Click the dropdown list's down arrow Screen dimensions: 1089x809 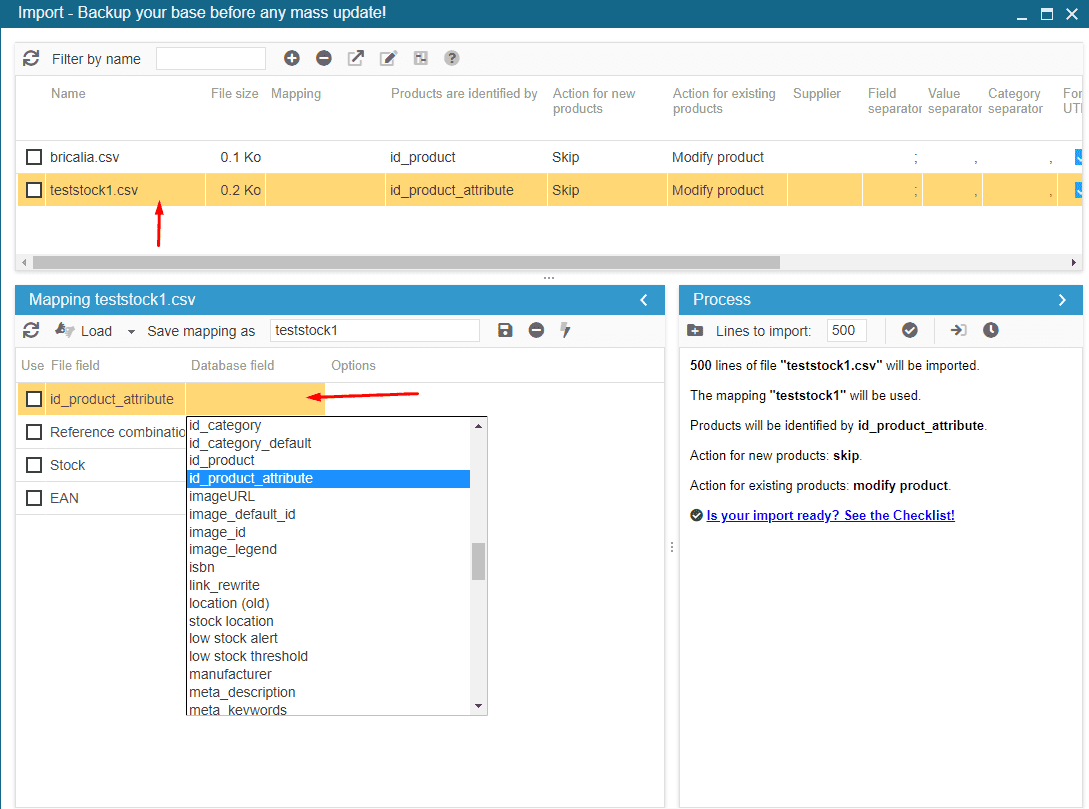click(479, 706)
